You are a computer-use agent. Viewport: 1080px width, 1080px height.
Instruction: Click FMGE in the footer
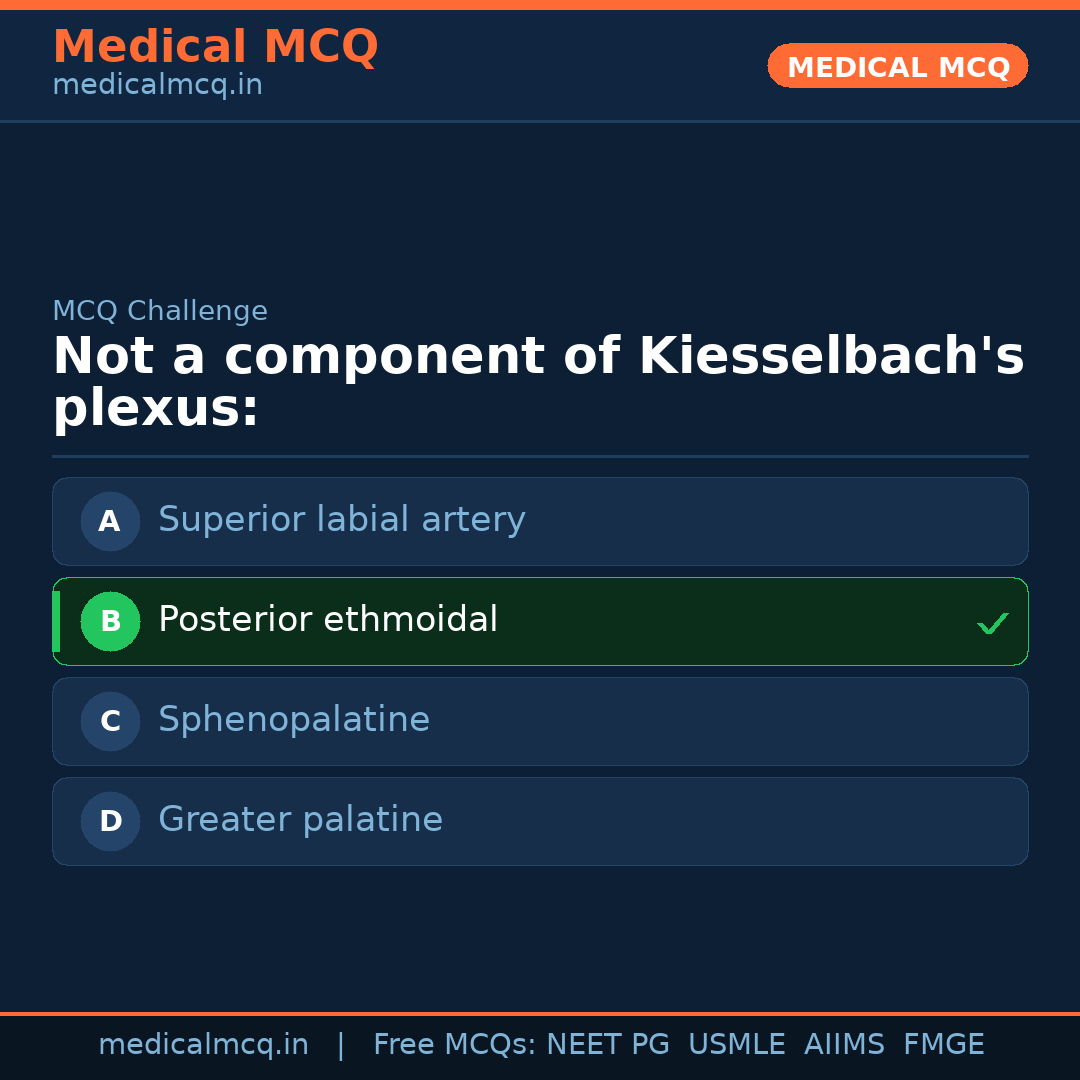point(943,1045)
